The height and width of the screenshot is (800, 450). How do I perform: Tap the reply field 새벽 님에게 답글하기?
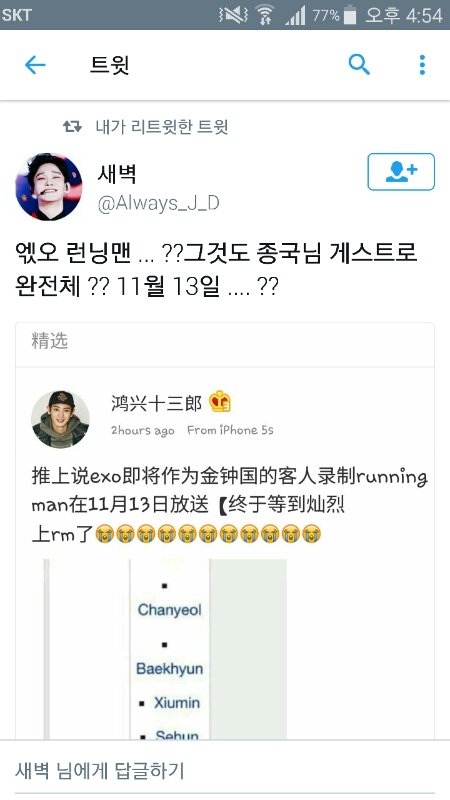tap(225, 770)
